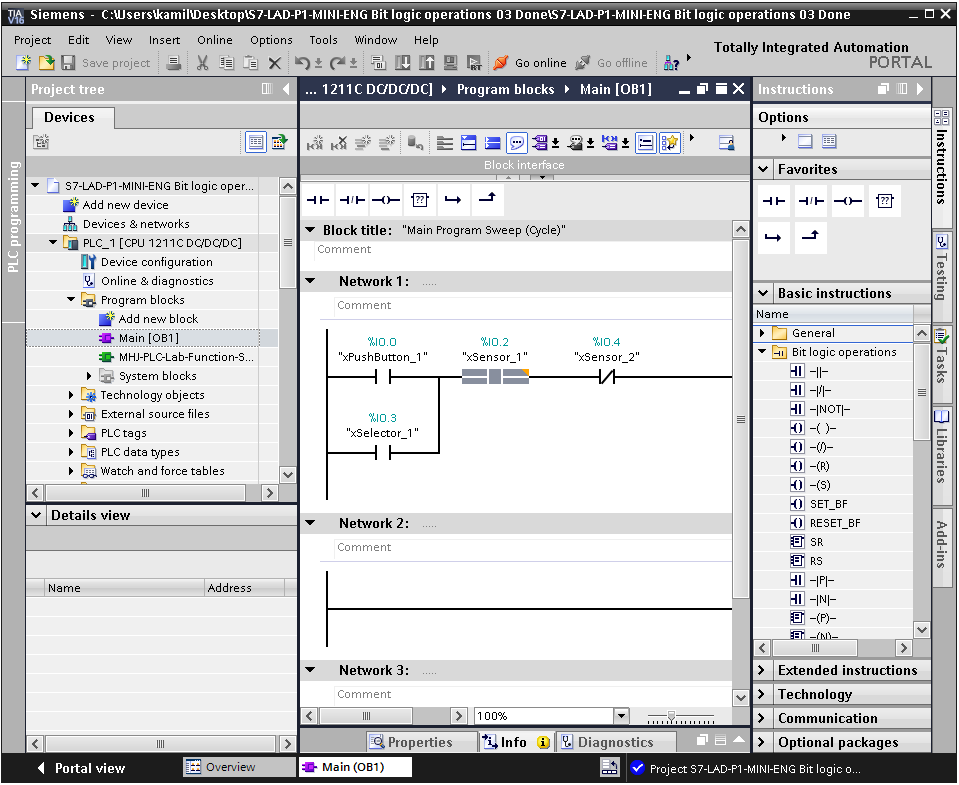Insert empty box from editor favorites bar
The image size is (959, 785).
(x=420, y=200)
